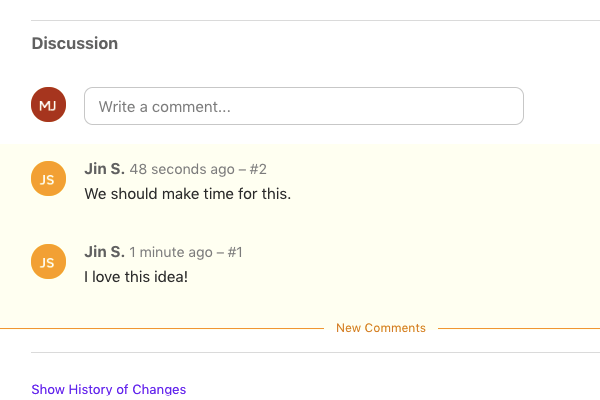Click the New Comments divider label
The image size is (600, 400).
coord(381,328)
